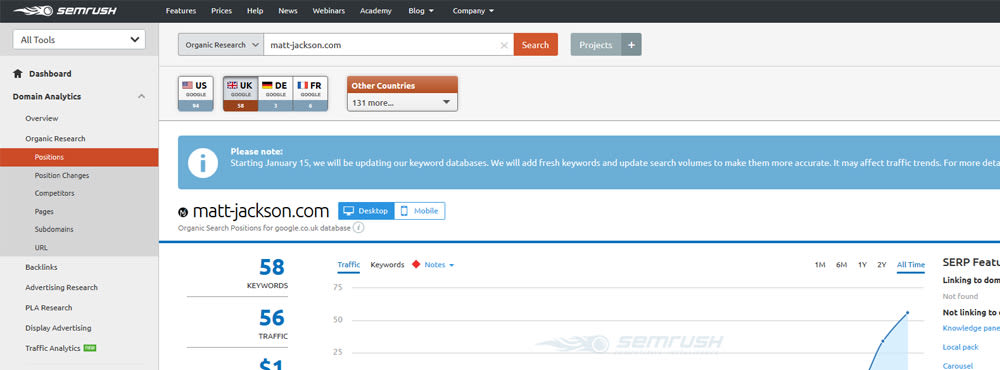The height and width of the screenshot is (370, 1000).
Task: Open Overview in the sidebar
Action: point(41,119)
